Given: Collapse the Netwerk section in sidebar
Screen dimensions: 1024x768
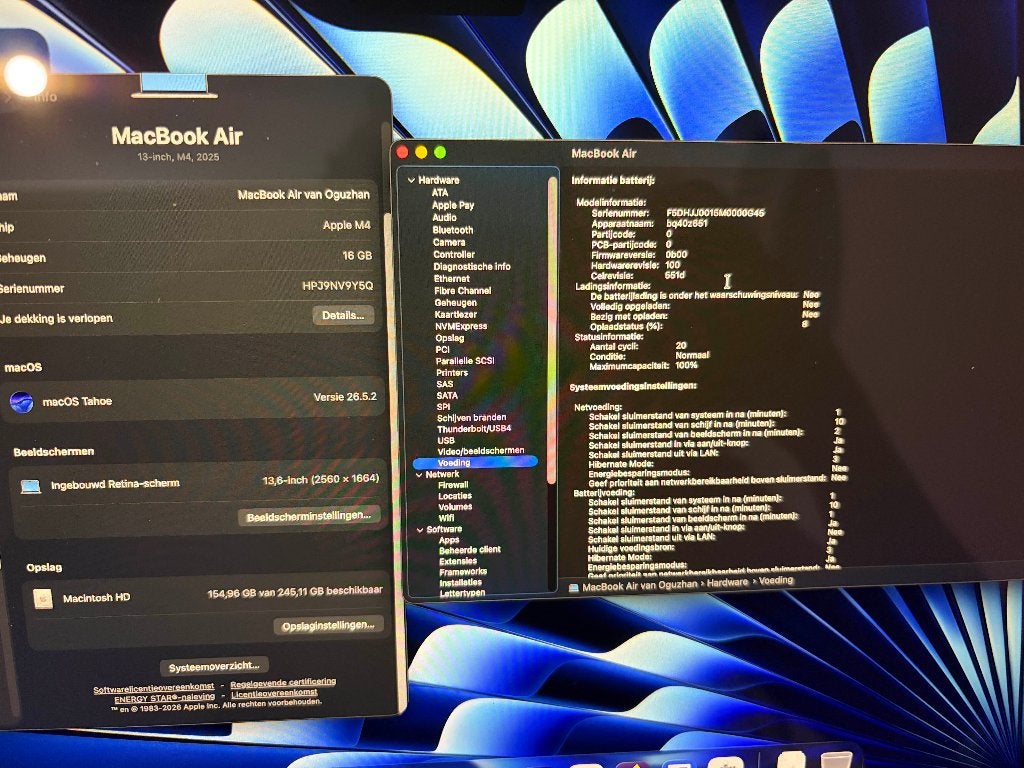Looking at the screenshot, I should click(x=419, y=475).
